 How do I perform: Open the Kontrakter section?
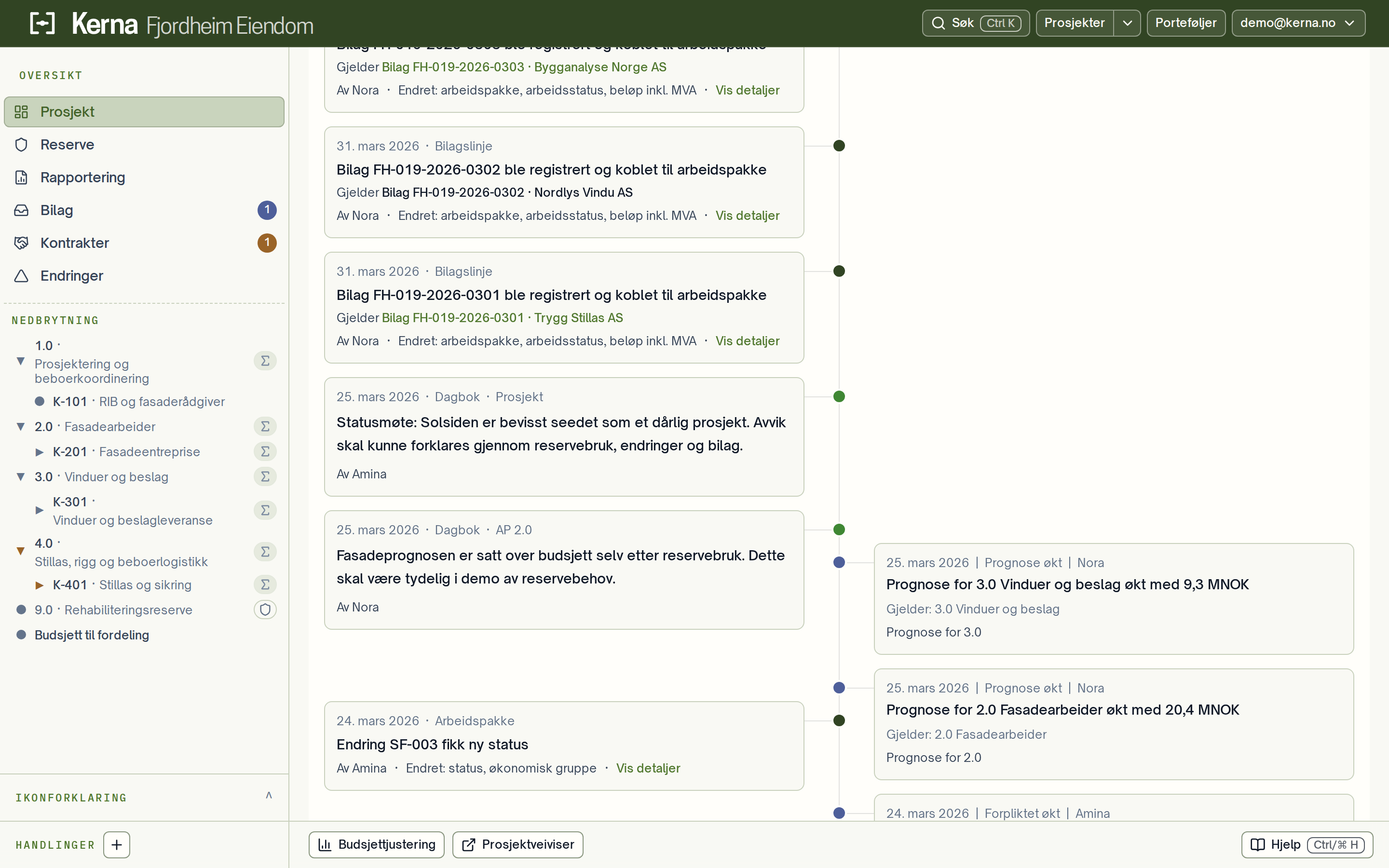coord(144,243)
